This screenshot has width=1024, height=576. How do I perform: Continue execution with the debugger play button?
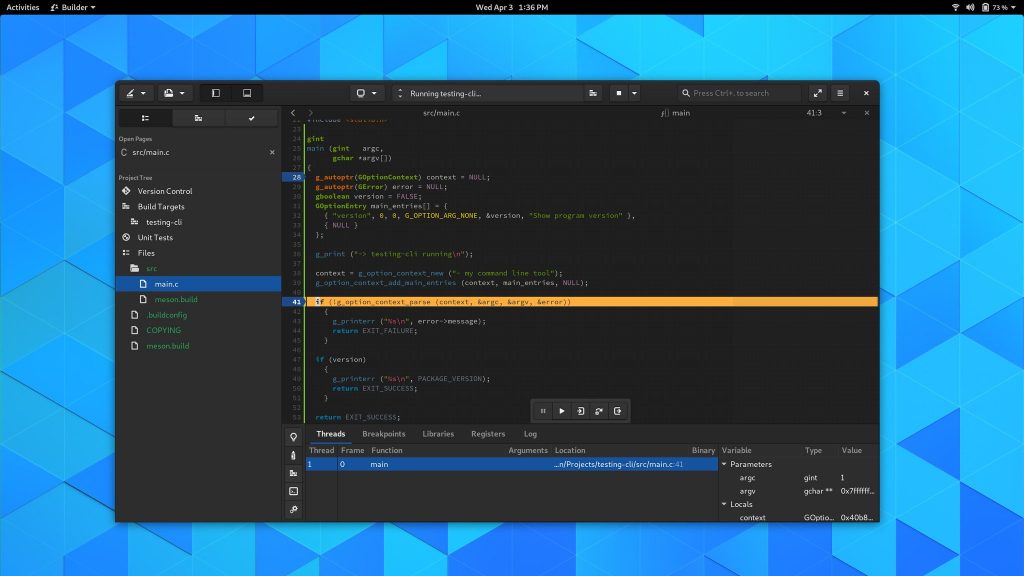[562, 411]
